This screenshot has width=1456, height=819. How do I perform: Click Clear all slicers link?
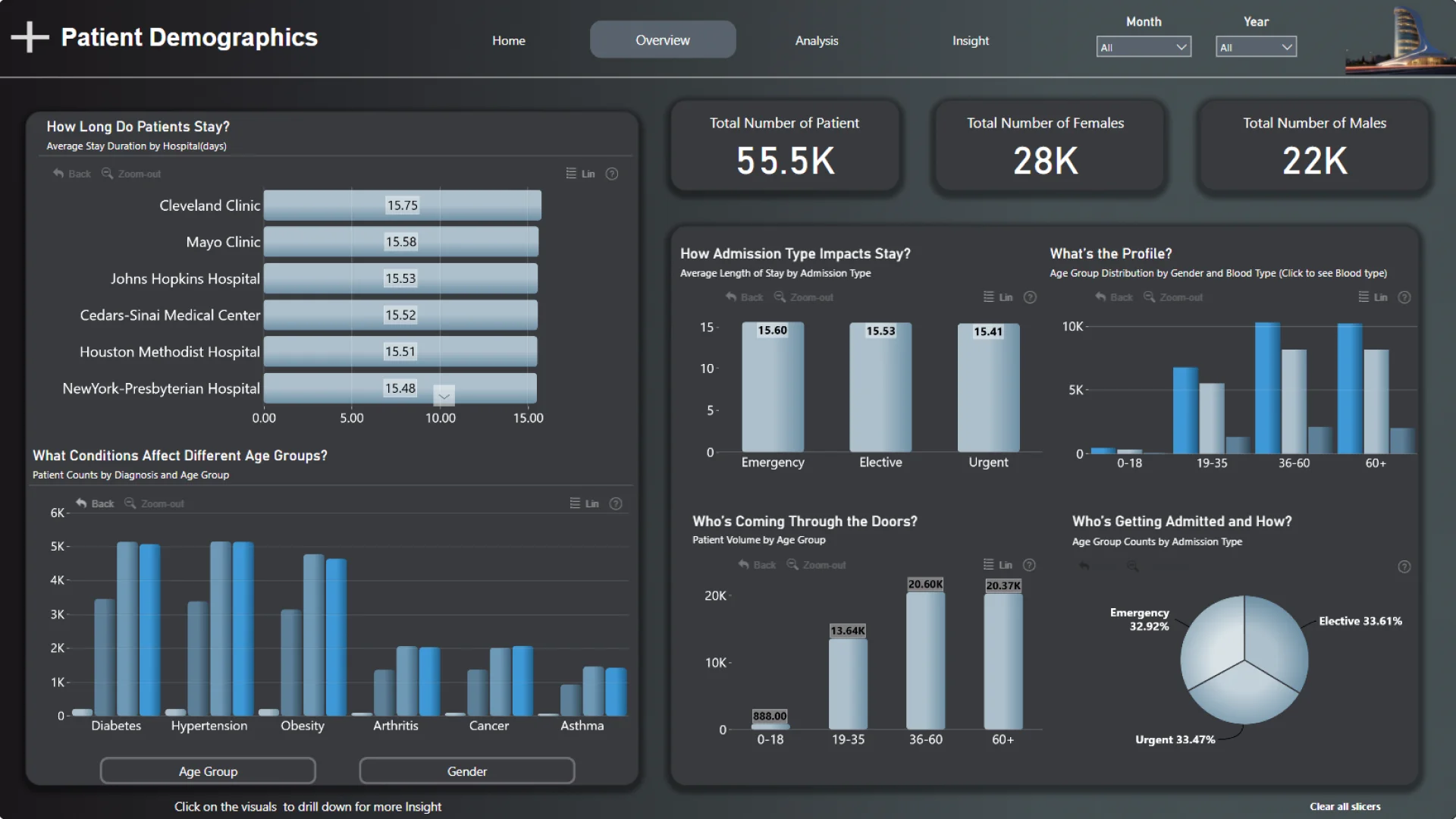(1345, 806)
